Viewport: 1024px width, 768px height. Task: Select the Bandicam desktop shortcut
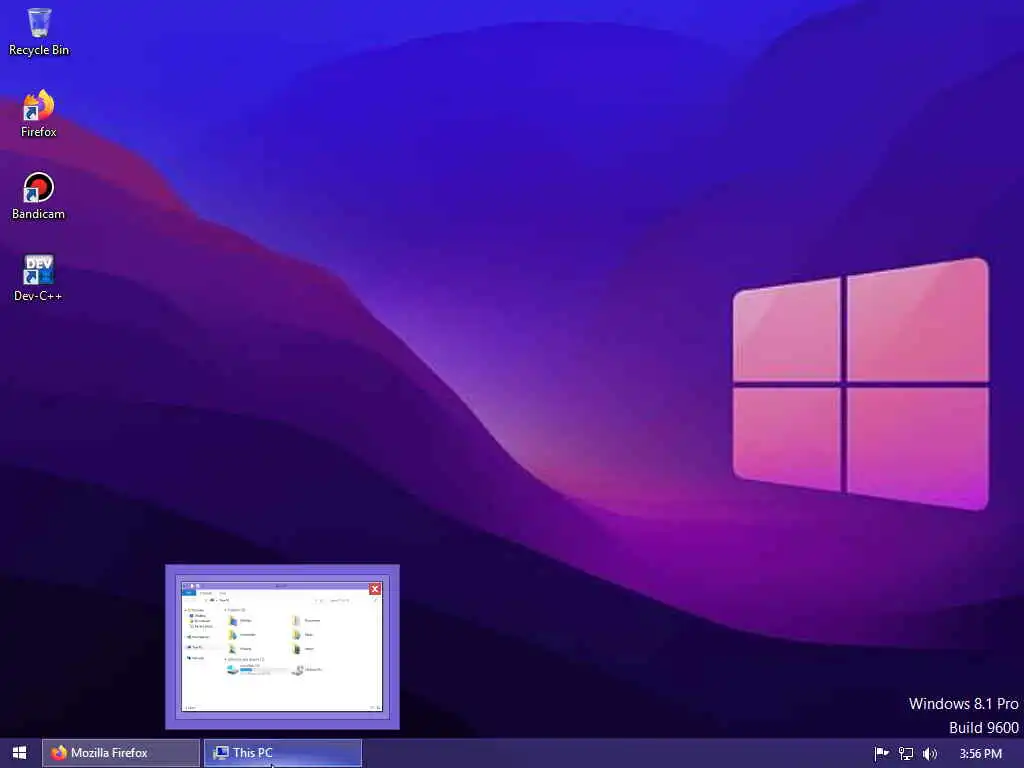point(39,196)
